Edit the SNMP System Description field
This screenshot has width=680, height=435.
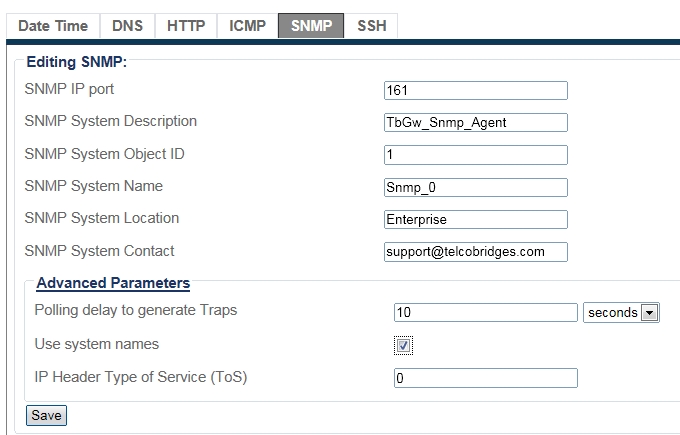pos(475,123)
